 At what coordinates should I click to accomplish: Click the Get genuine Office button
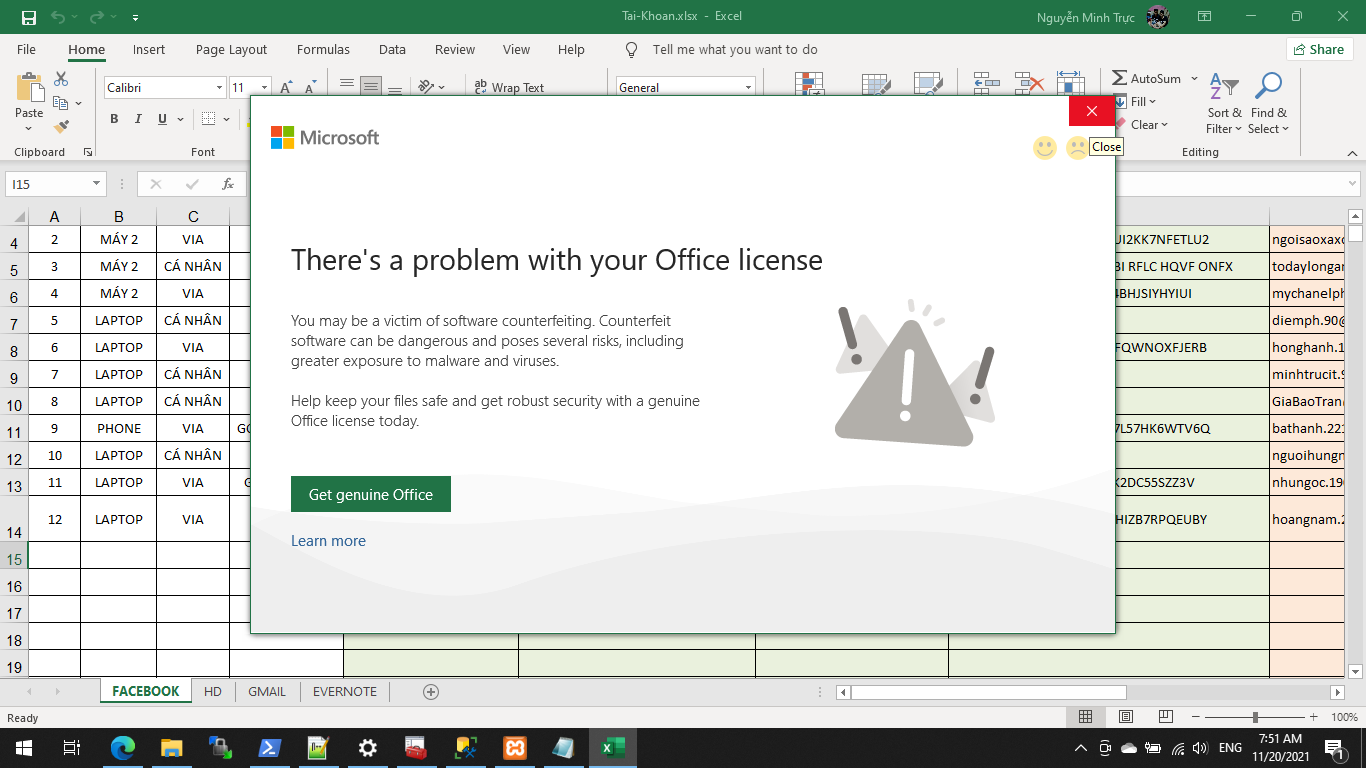370,494
